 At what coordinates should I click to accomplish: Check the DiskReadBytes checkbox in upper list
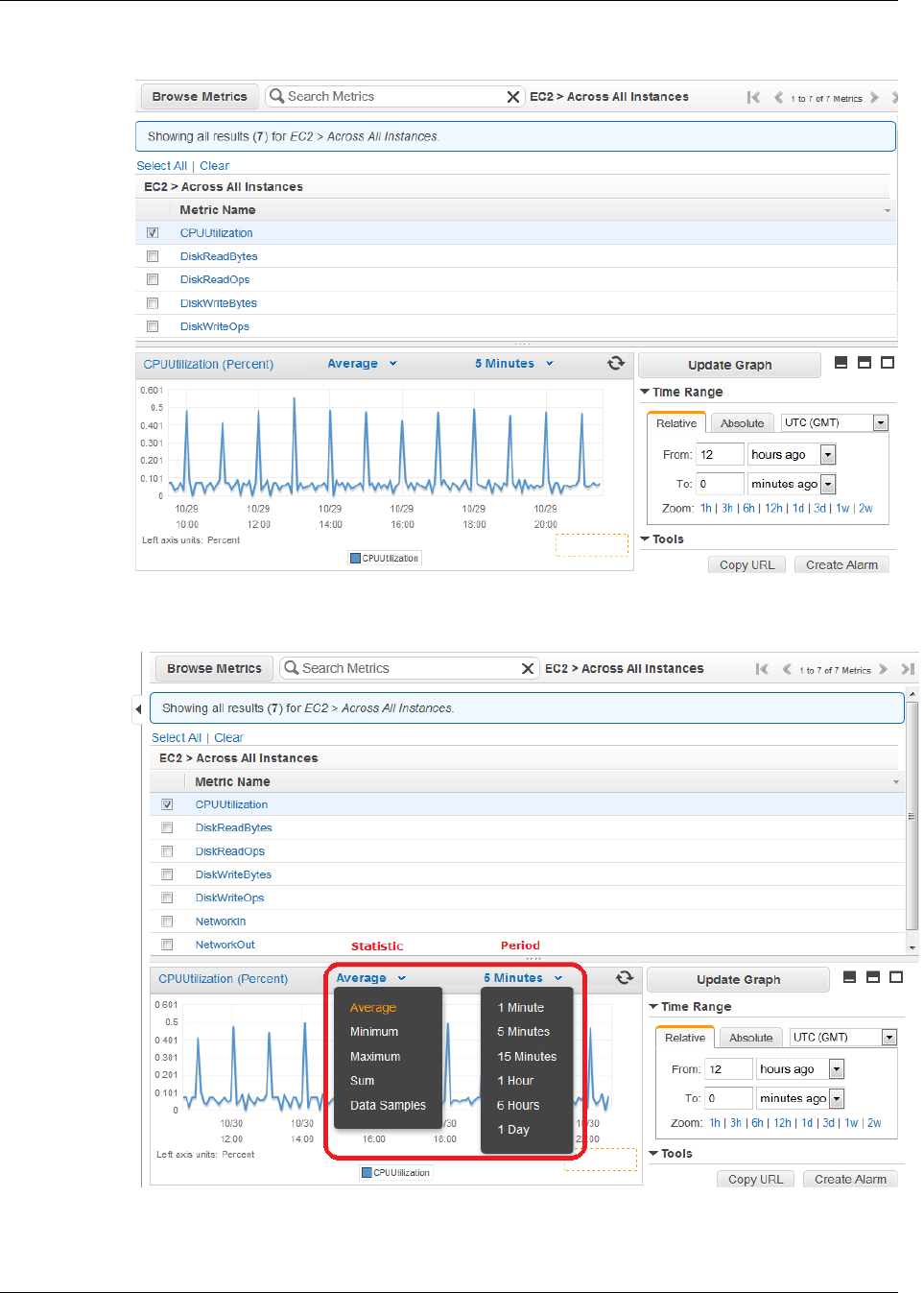point(153,256)
